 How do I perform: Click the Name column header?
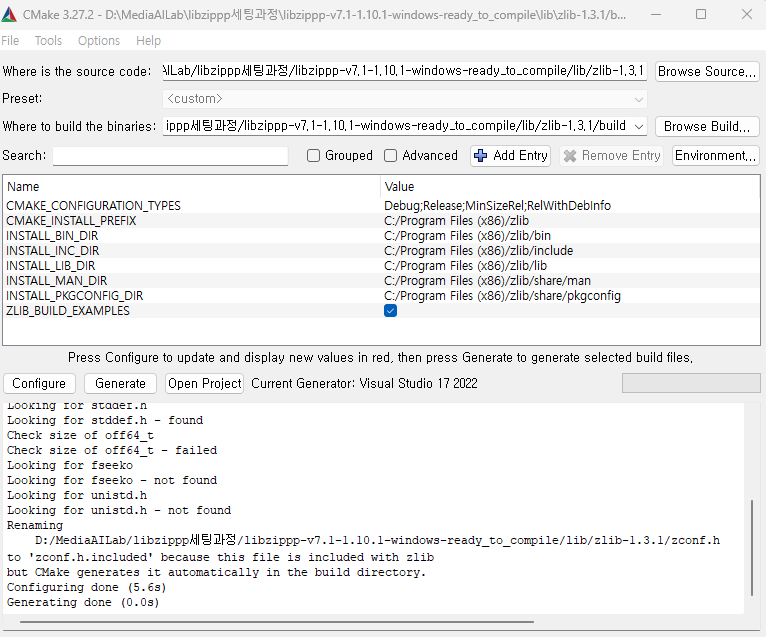pos(23,187)
